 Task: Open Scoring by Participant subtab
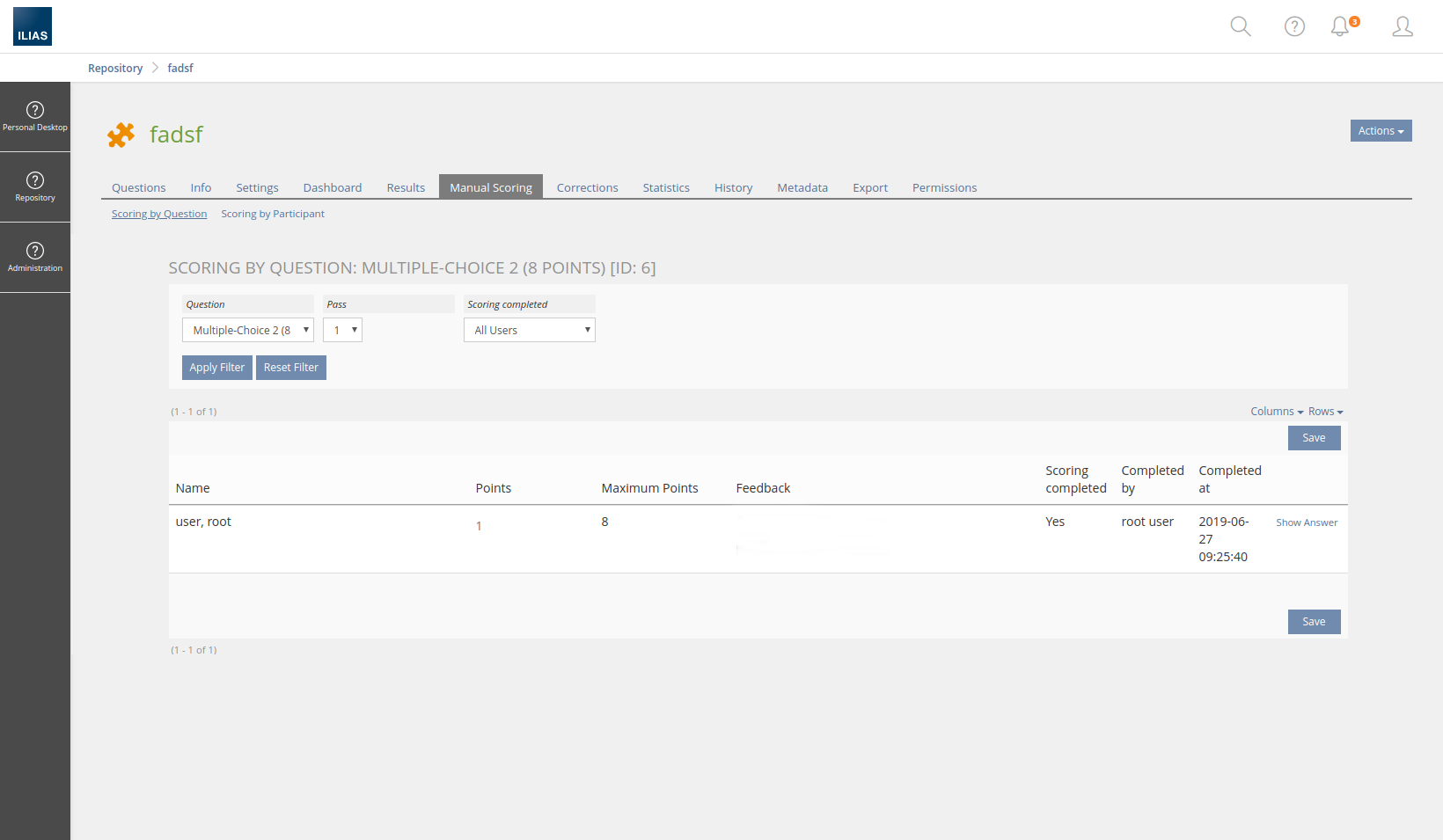tap(273, 214)
